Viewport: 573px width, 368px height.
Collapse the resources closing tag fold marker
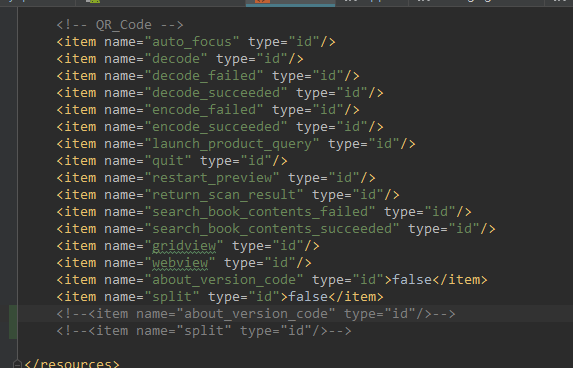tap(17, 364)
